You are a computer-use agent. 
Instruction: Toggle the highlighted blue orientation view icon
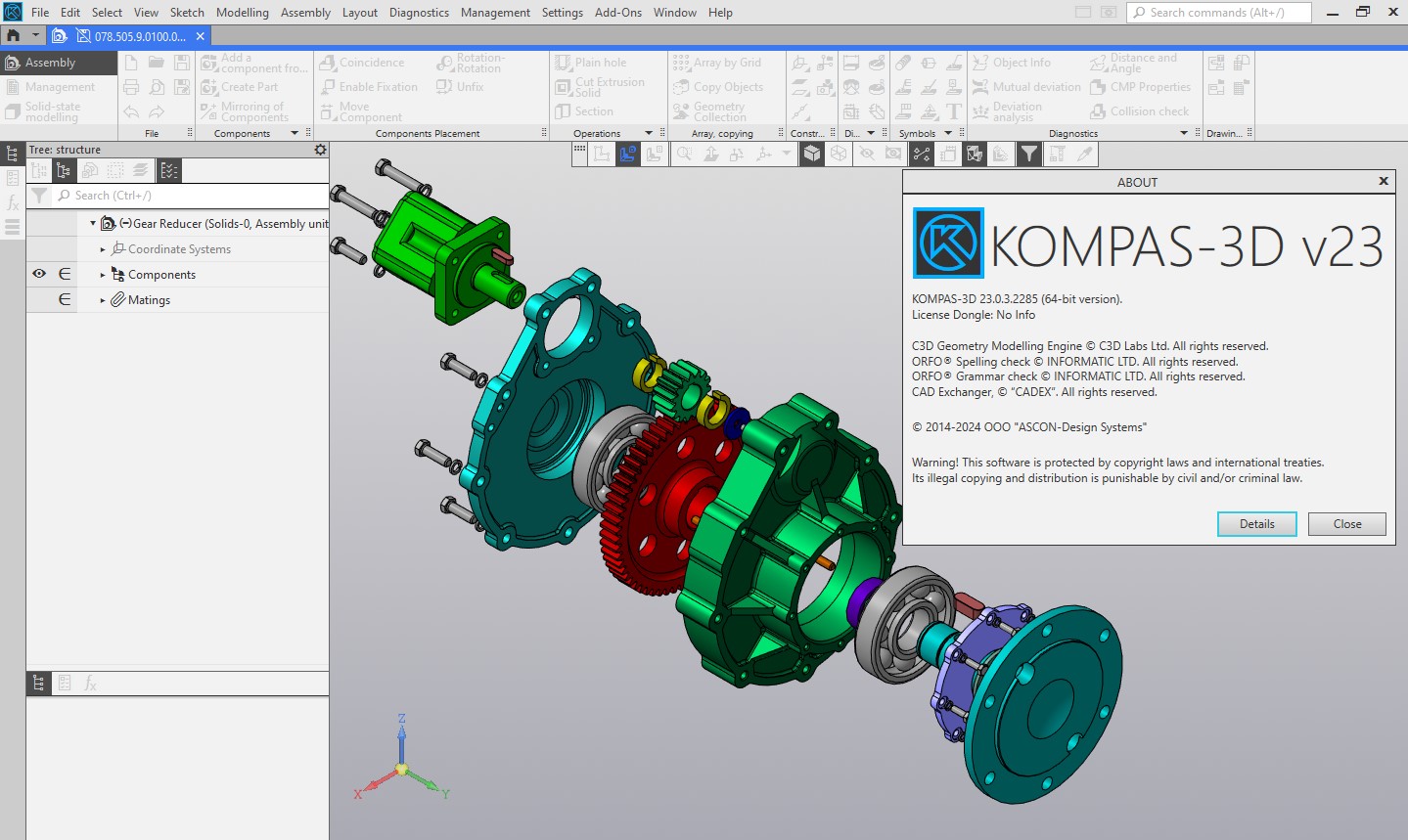627,154
